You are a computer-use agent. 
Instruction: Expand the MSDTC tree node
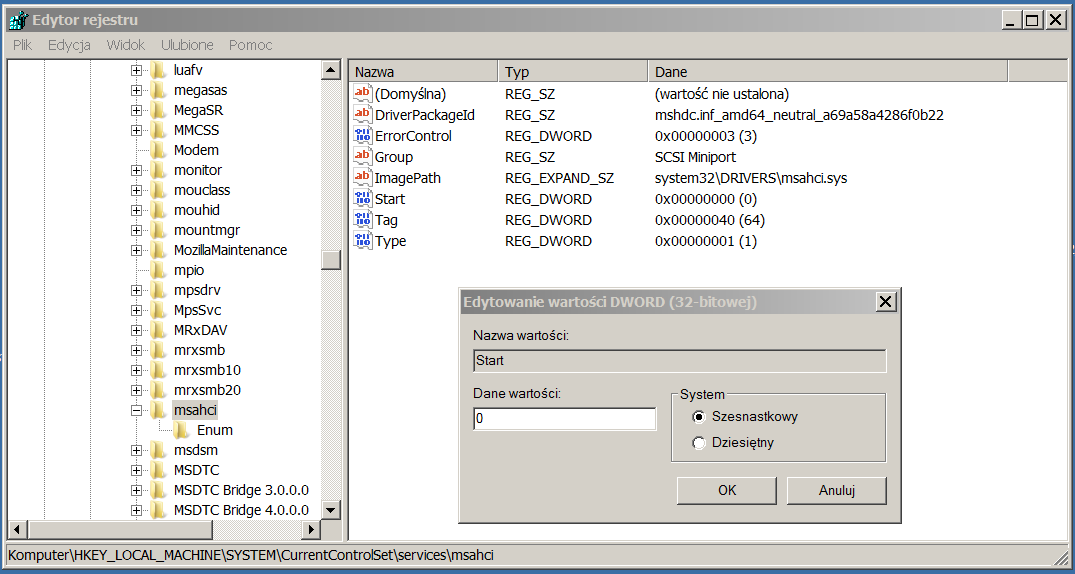point(136,470)
